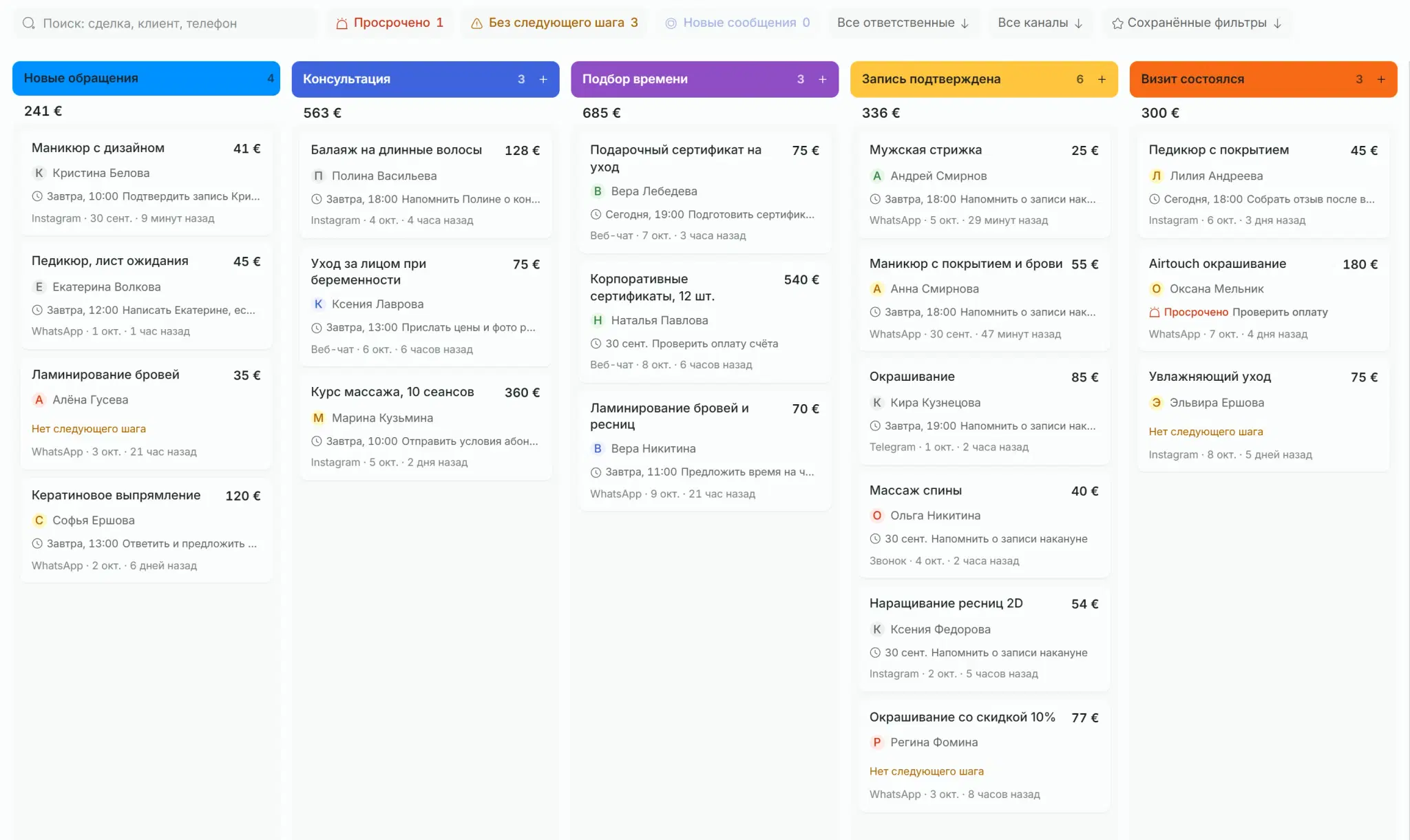Select the Визит состоялся column header
1410x840 pixels.
point(1263,79)
